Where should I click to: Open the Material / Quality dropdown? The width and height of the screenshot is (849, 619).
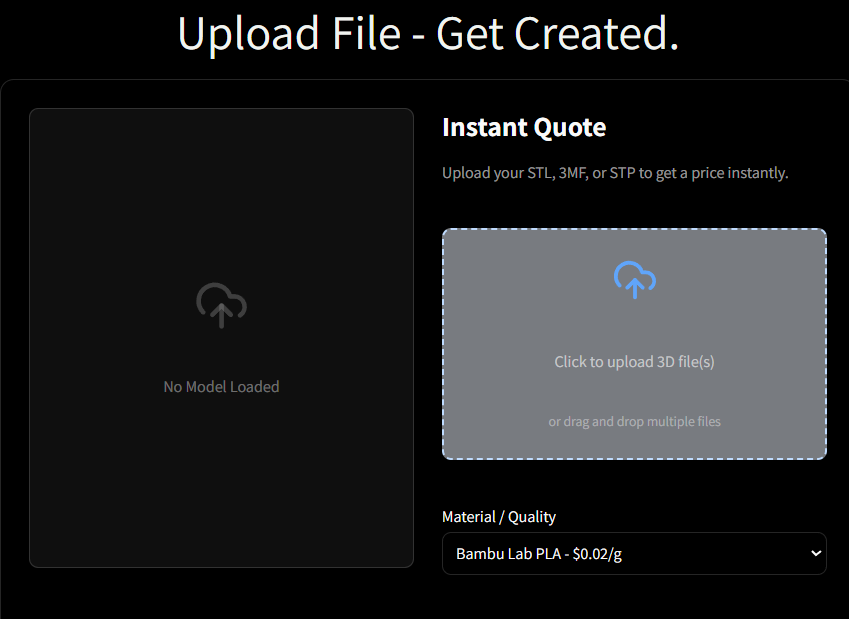(634, 553)
